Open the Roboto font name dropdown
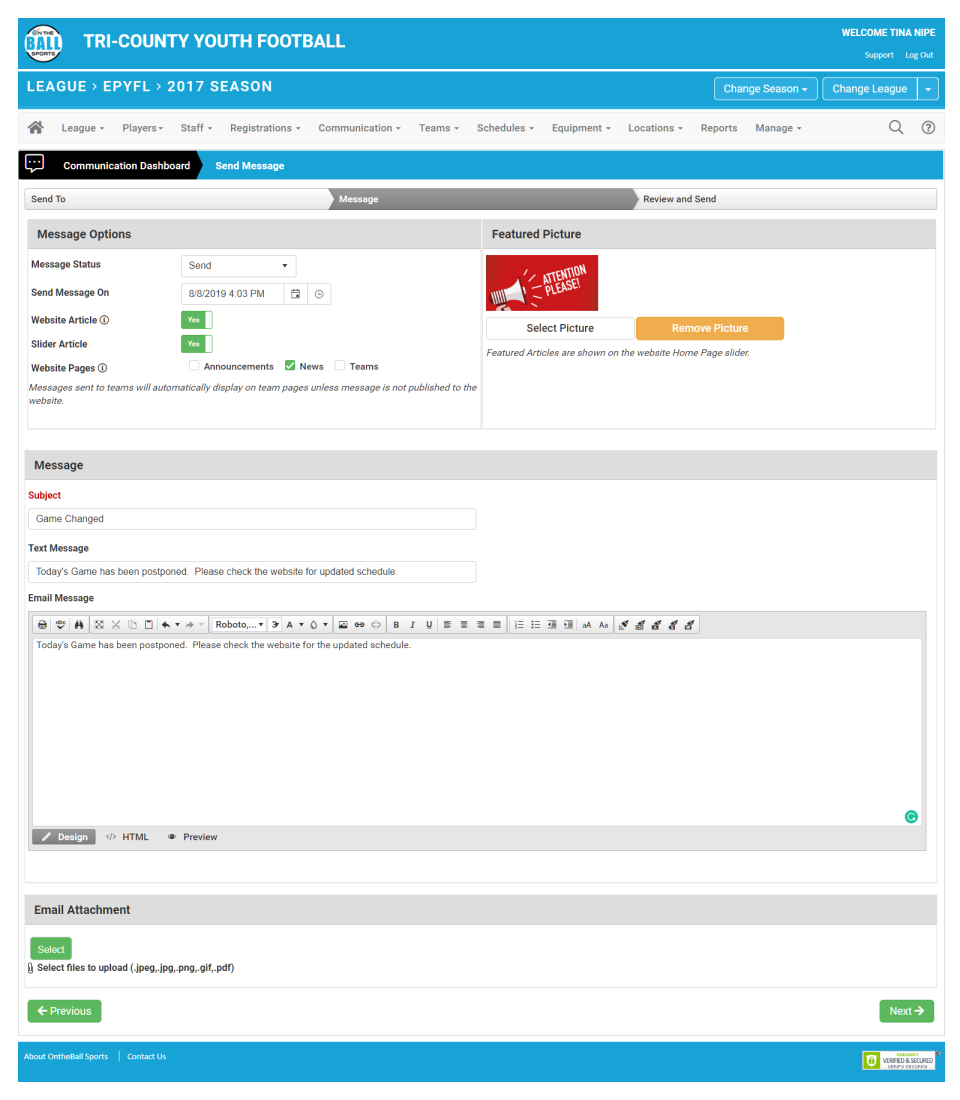 (239, 624)
